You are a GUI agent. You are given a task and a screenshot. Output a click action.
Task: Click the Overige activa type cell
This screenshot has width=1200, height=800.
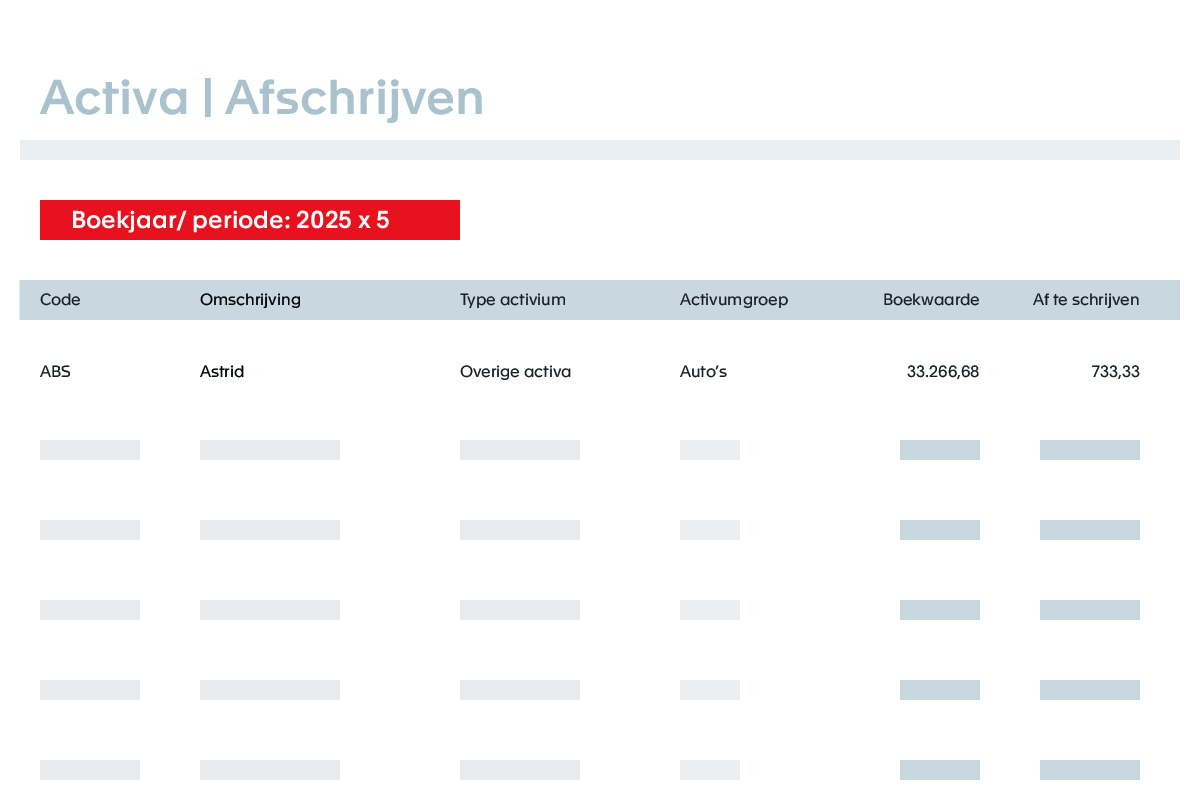click(515, 372)
